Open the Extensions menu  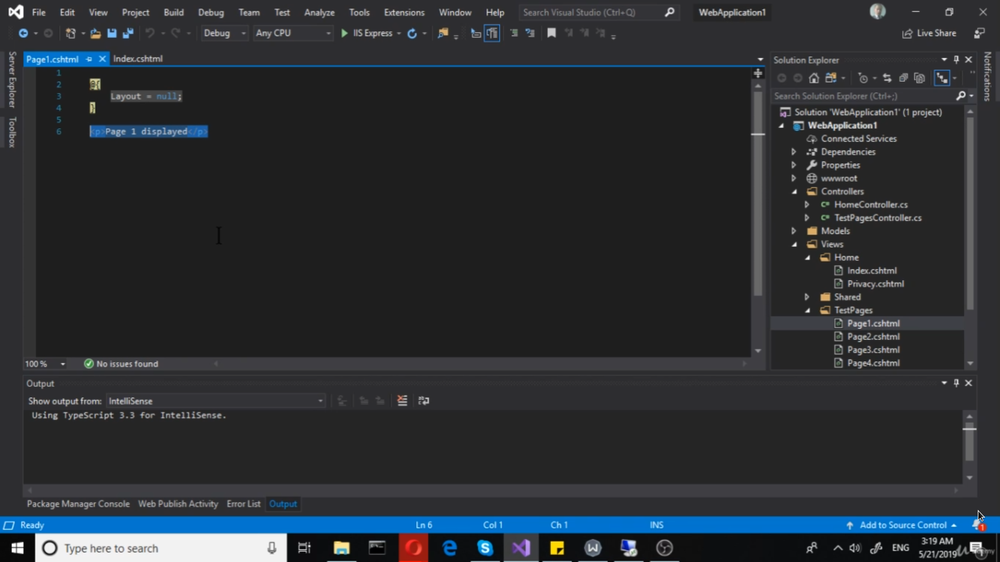(404, 12)
